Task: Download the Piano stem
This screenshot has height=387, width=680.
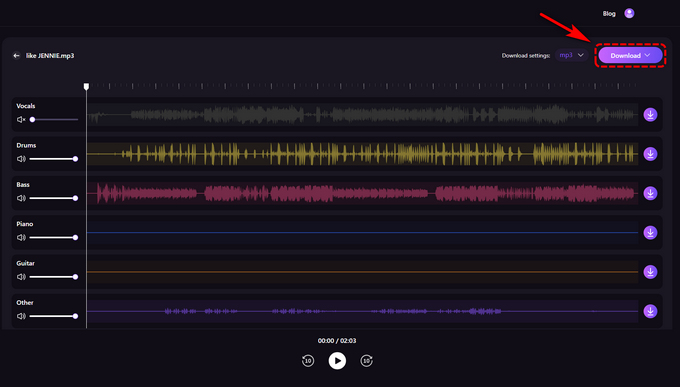Action: coord(650,233)
